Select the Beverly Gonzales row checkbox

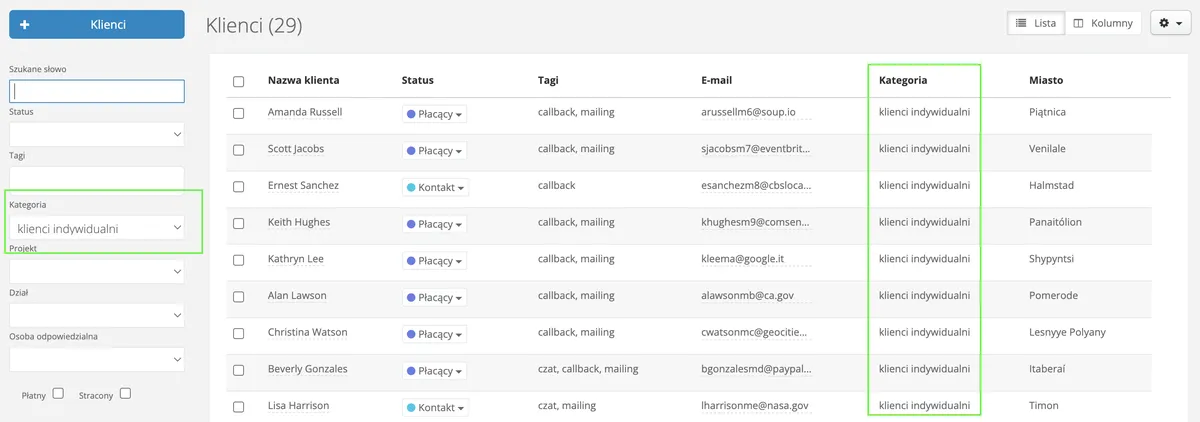238,370
